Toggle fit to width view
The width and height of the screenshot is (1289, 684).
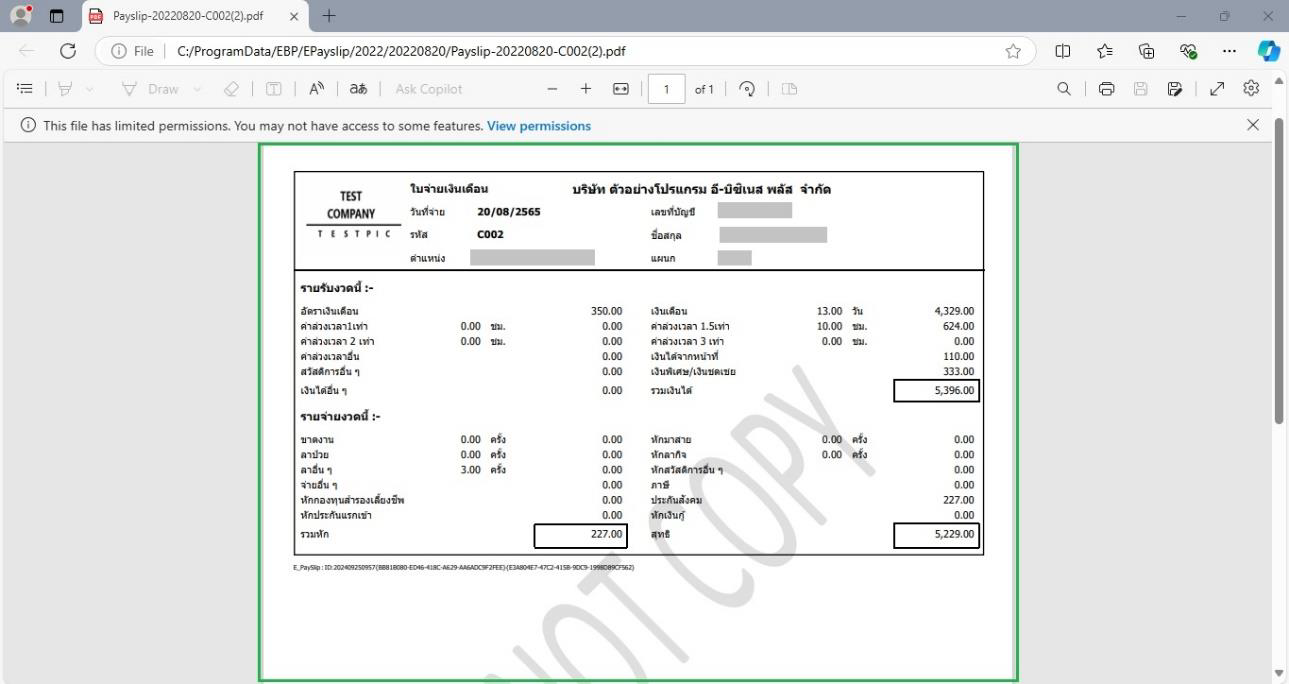pyautogui.click(x=620, y=89)
